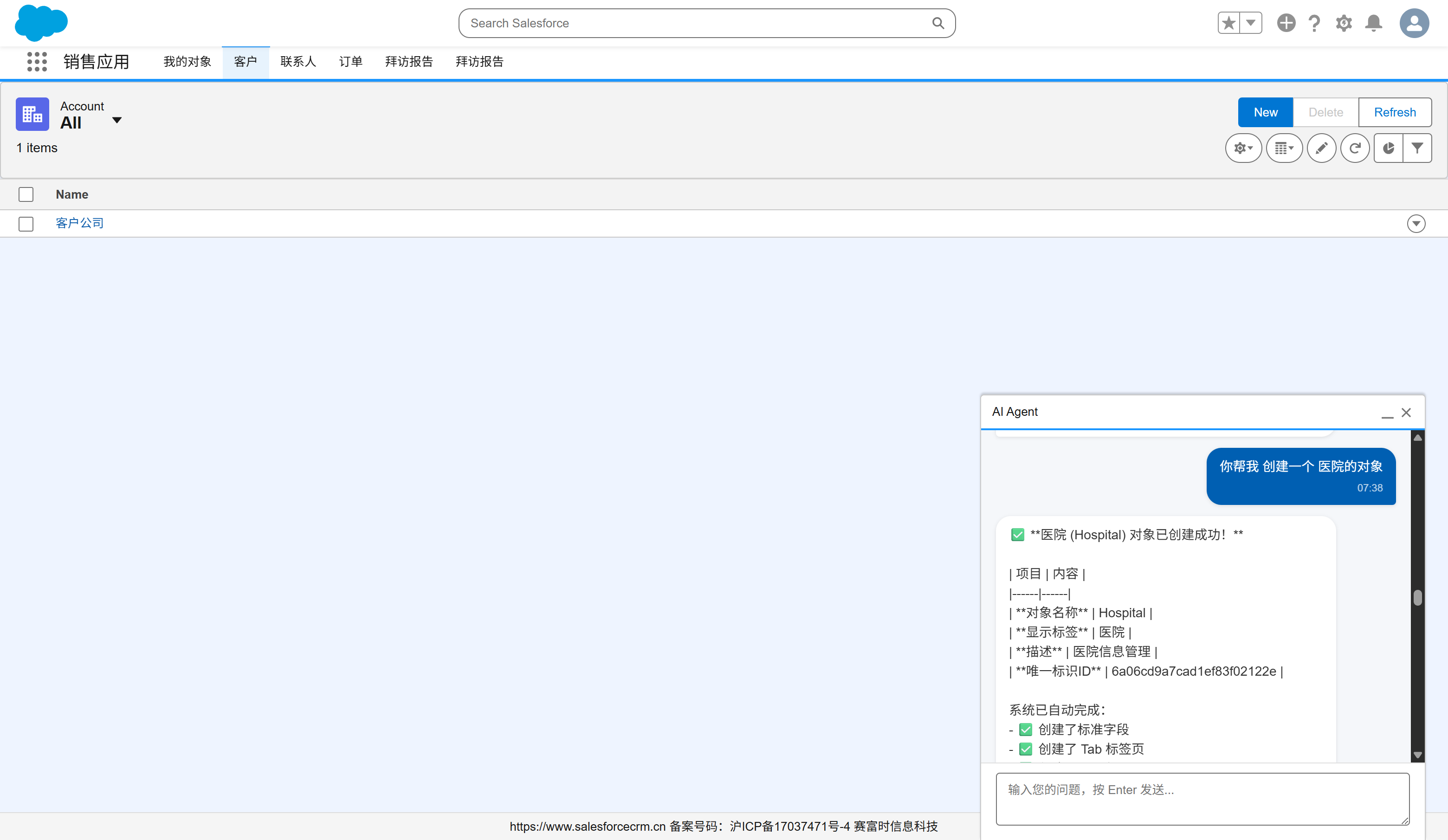Go to the 我的对象 tab
Image resolution: width=1448 pixels, height=840 pixels.
(187, 61)
